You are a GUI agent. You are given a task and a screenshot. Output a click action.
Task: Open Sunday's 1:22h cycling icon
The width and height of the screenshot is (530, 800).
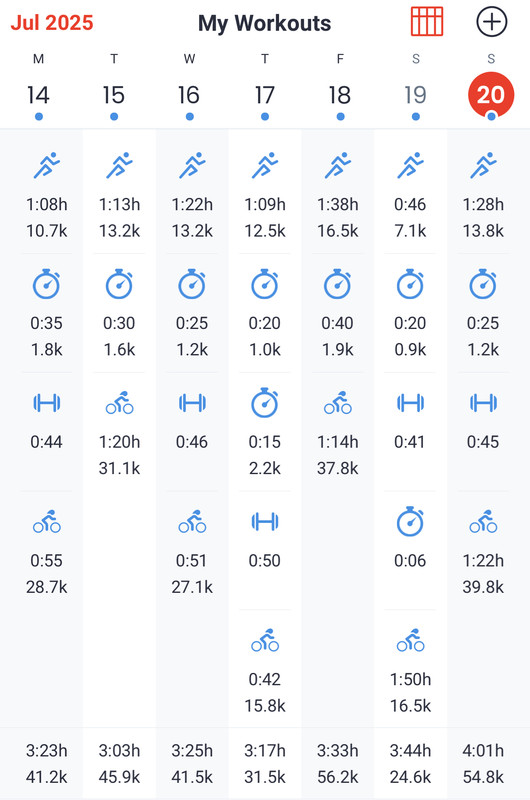coord(483,522)
